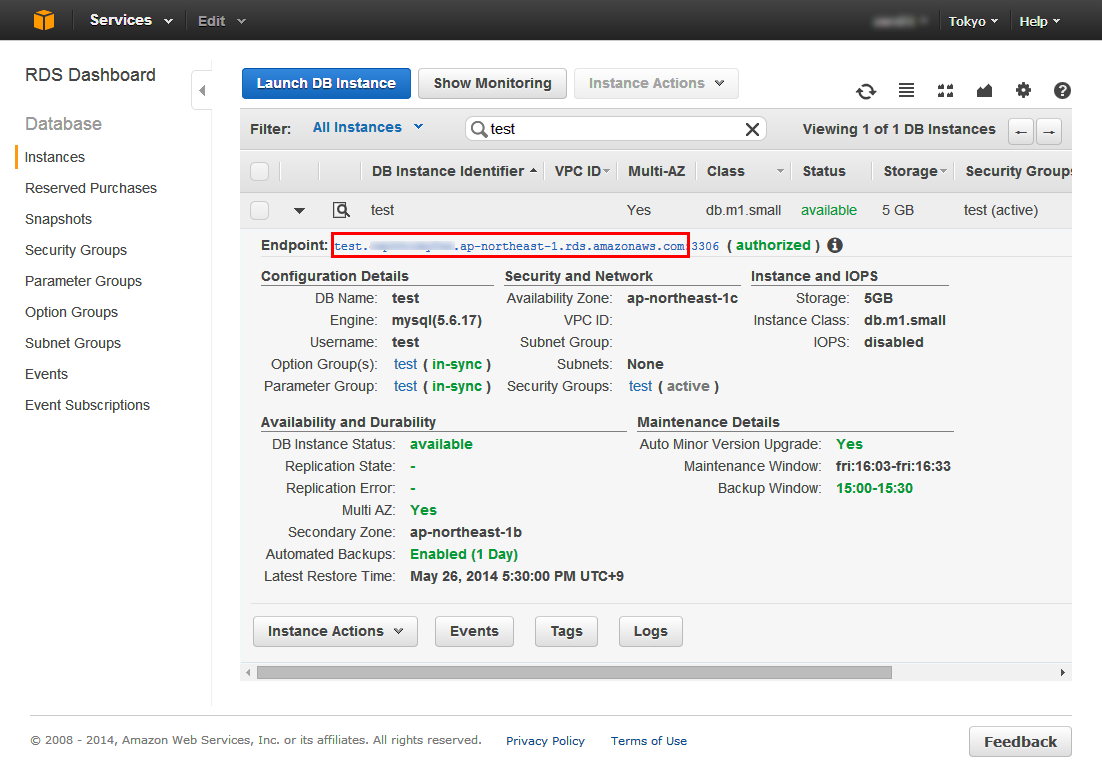Viewport: 1102px width, 766px height.
Task: Go to the next page of instances
Action: (1049, 131)
